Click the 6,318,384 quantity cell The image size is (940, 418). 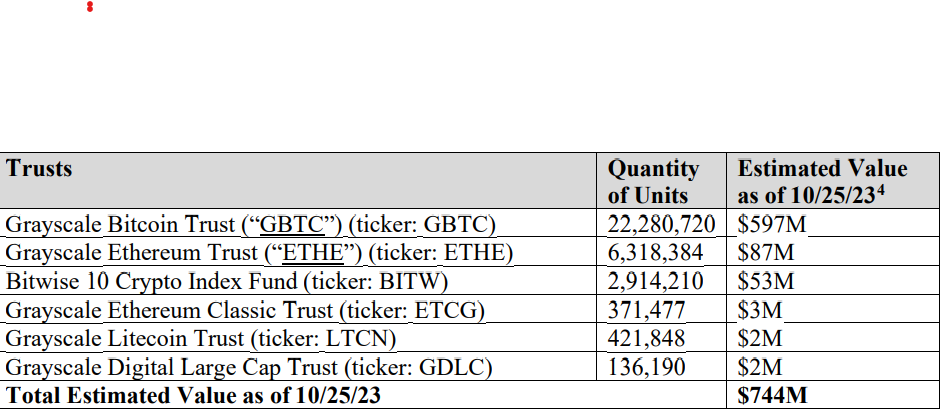(659, 253)
